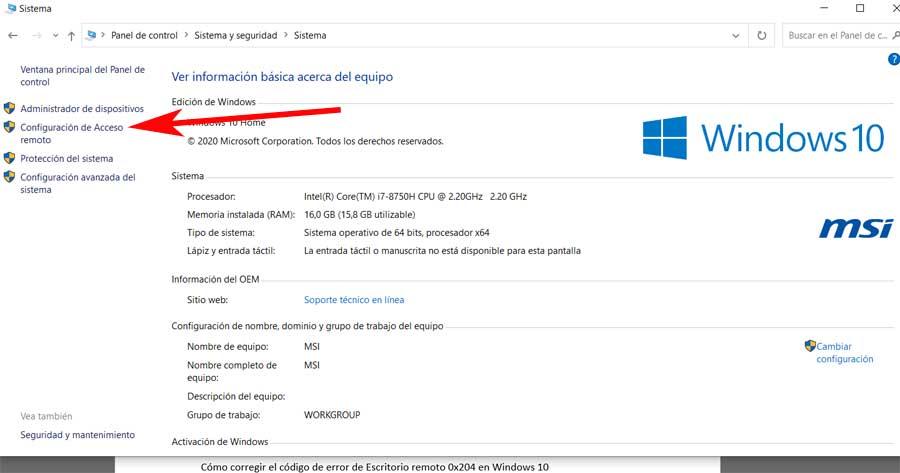This screenshot has width=900, height=473.
Task: Refresh the page with the reload icon
Action: [762, 36]
